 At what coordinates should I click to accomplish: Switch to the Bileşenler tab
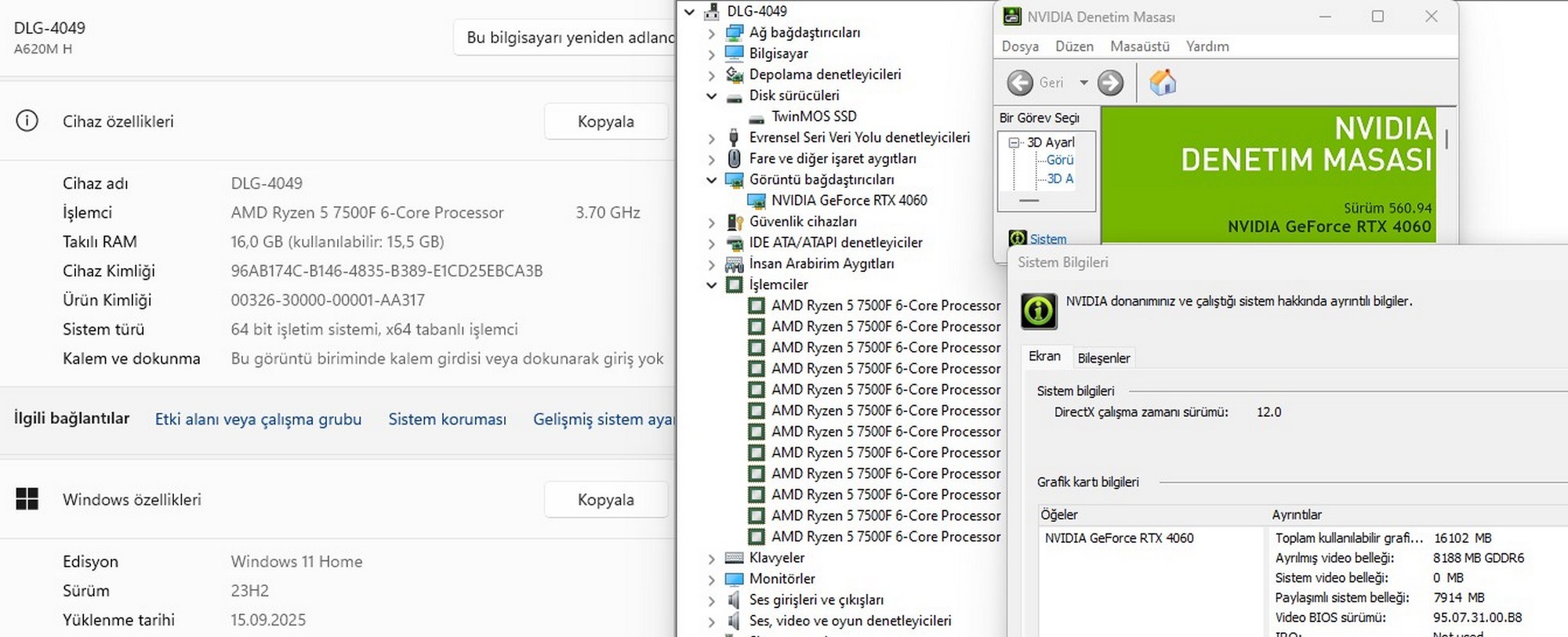tap(1103, 358)
